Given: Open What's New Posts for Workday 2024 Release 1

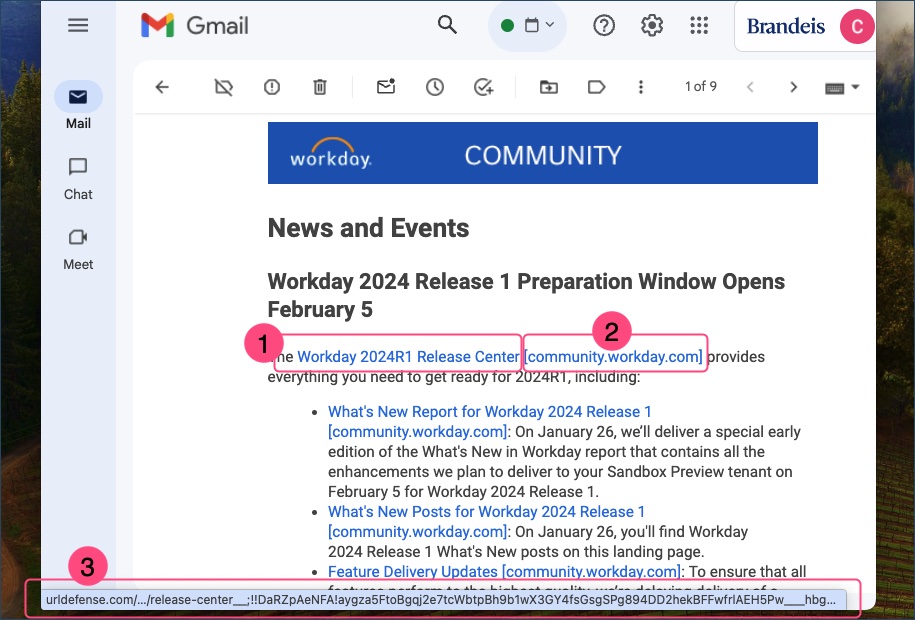Looking at the screenshot, I should tap(486, 511).
